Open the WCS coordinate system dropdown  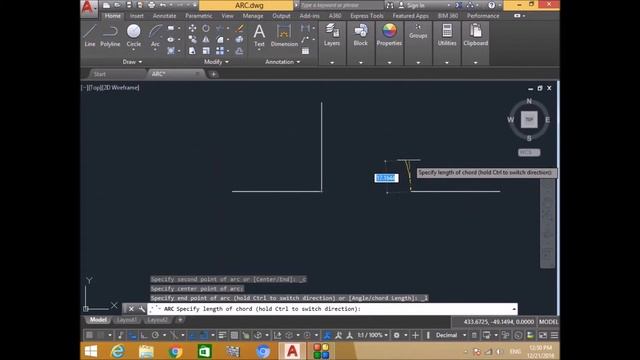(529, 152)
